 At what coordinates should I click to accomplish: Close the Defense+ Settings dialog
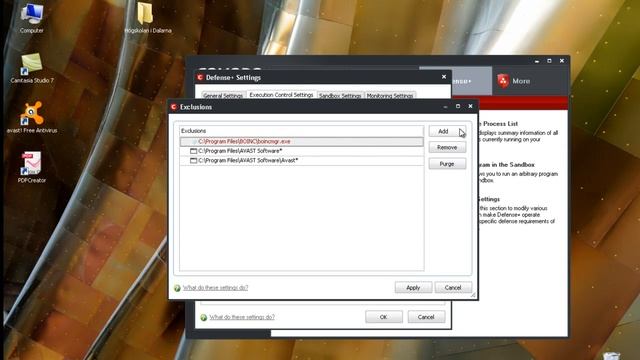(x=444, y=77)
